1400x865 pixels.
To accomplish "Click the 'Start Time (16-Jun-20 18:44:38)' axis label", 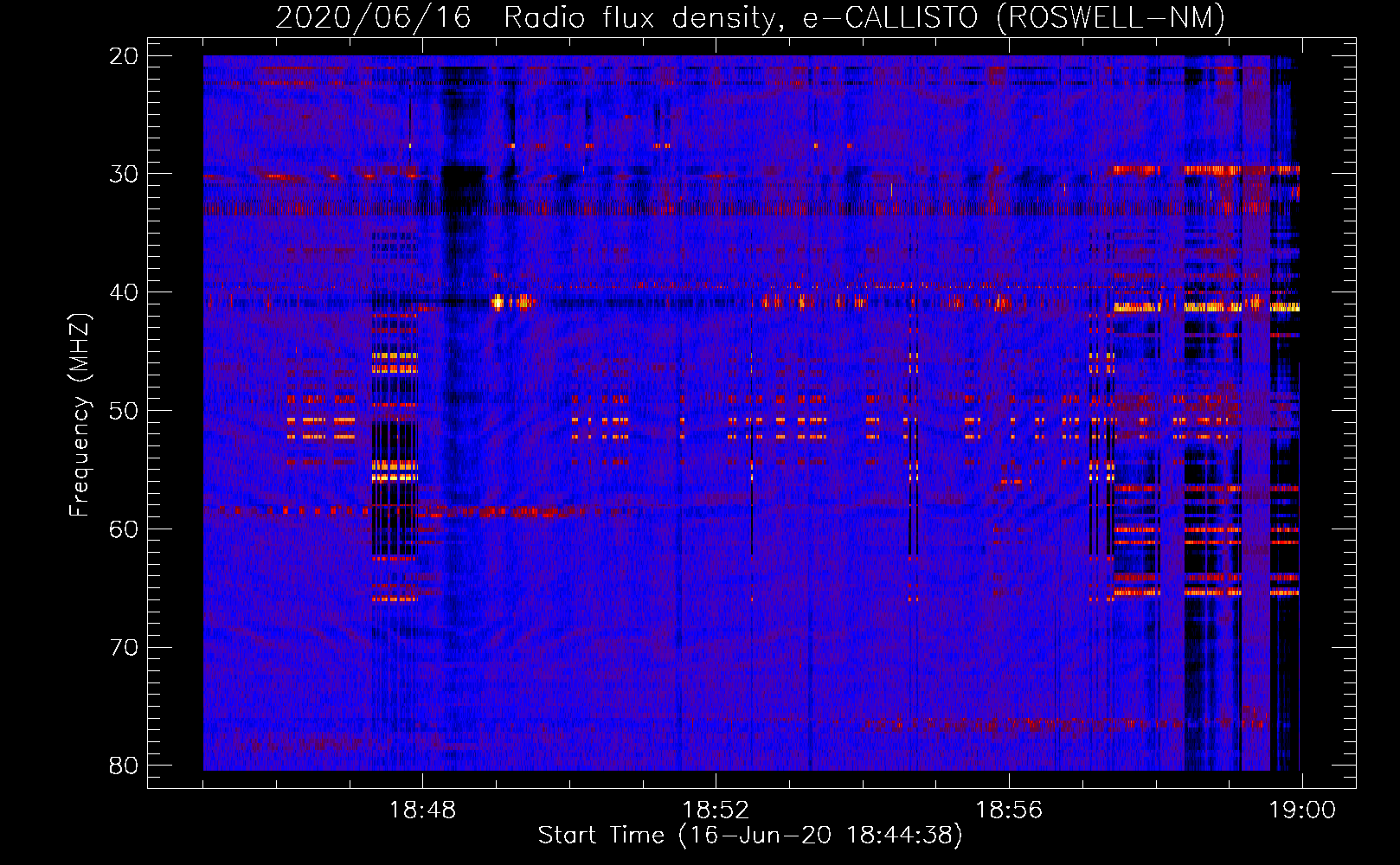I will click(x=750, y=836).
